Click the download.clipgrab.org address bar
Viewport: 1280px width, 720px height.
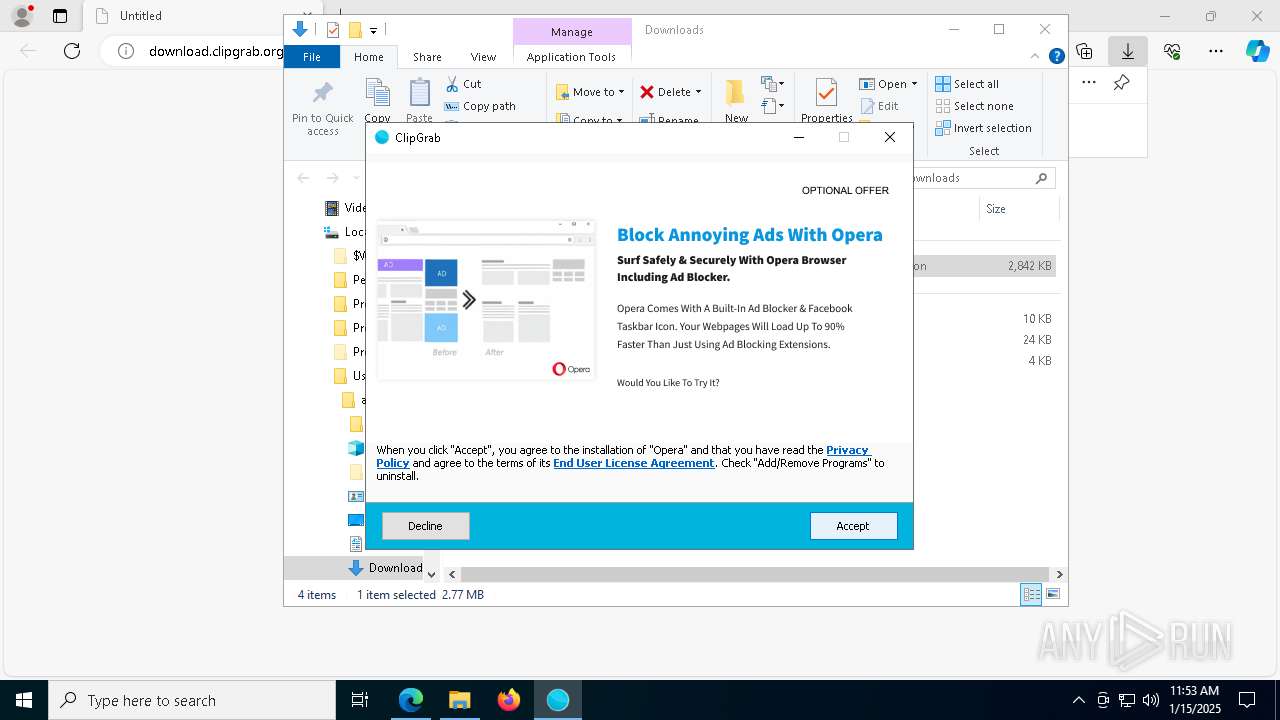[216, 51]
